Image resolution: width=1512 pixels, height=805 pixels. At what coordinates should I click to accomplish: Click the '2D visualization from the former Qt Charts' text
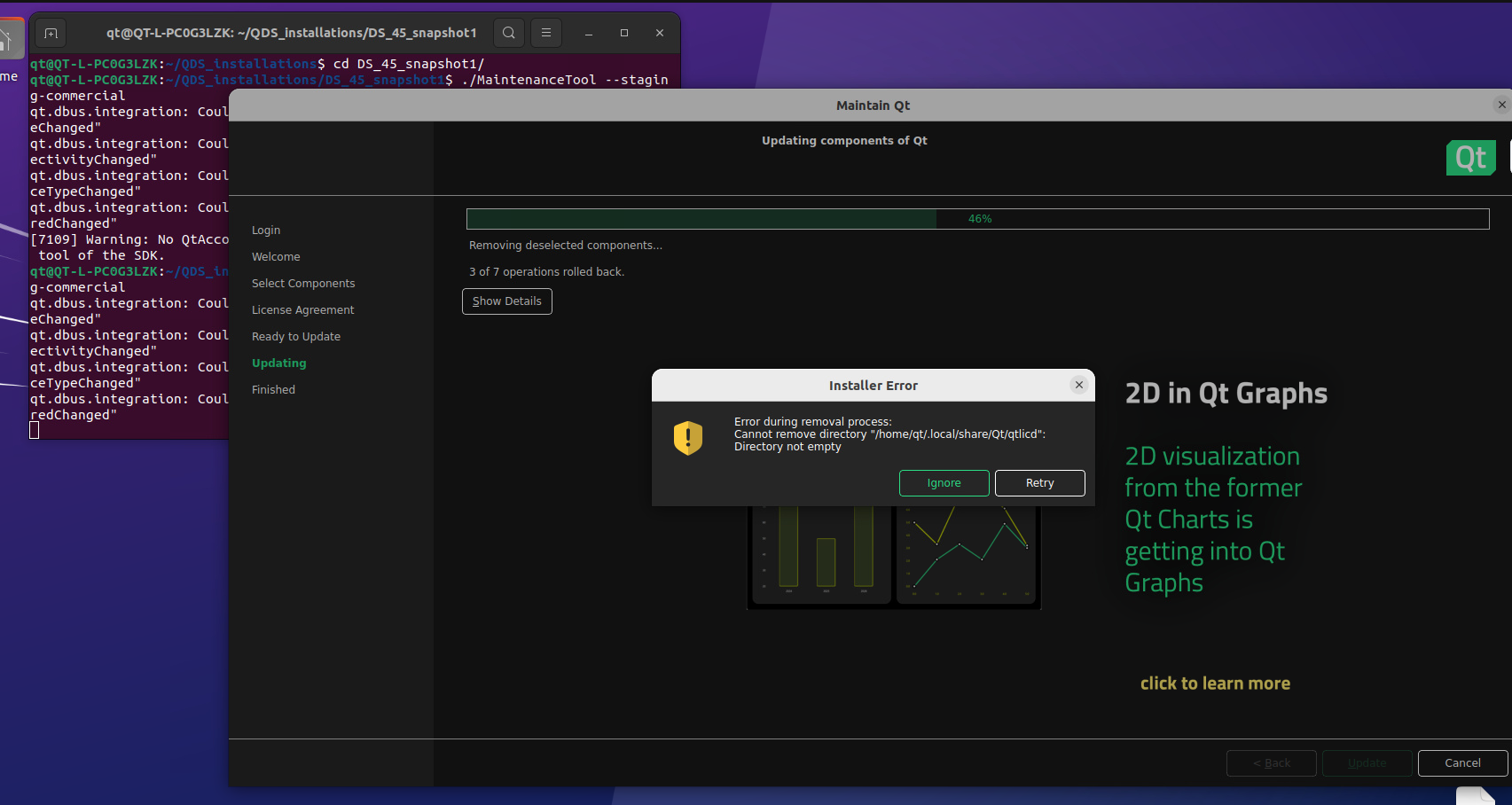[x=1213, y=520]
